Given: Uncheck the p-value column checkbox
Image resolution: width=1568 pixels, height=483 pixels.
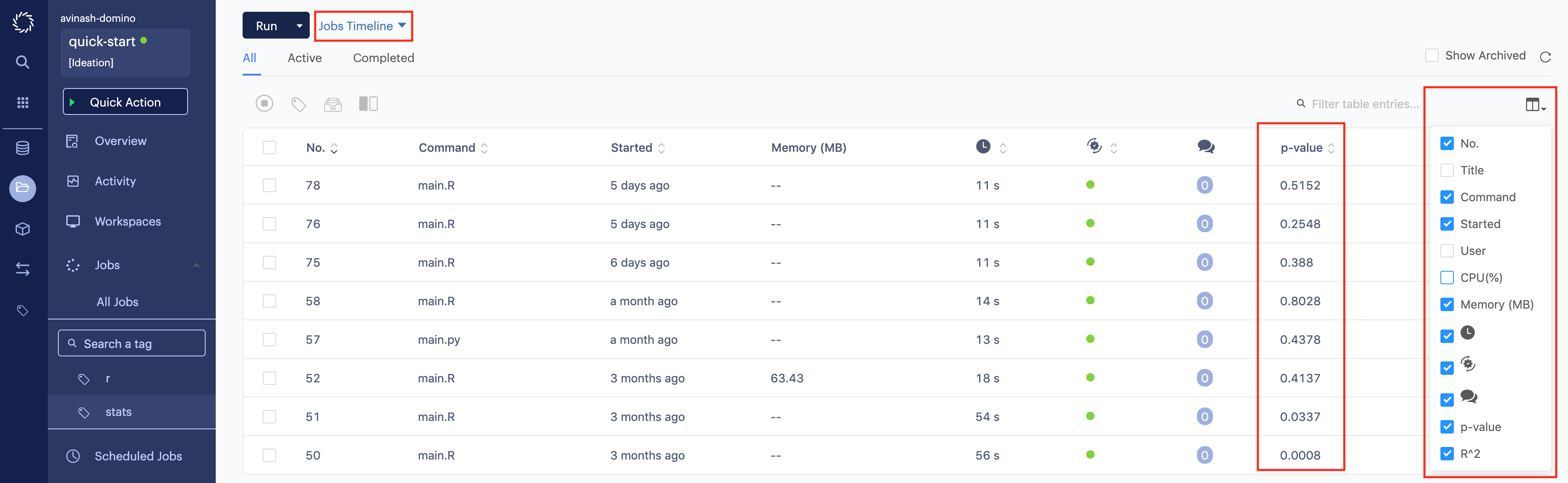Looking at the screenshot, I should tap(1447, 427).
